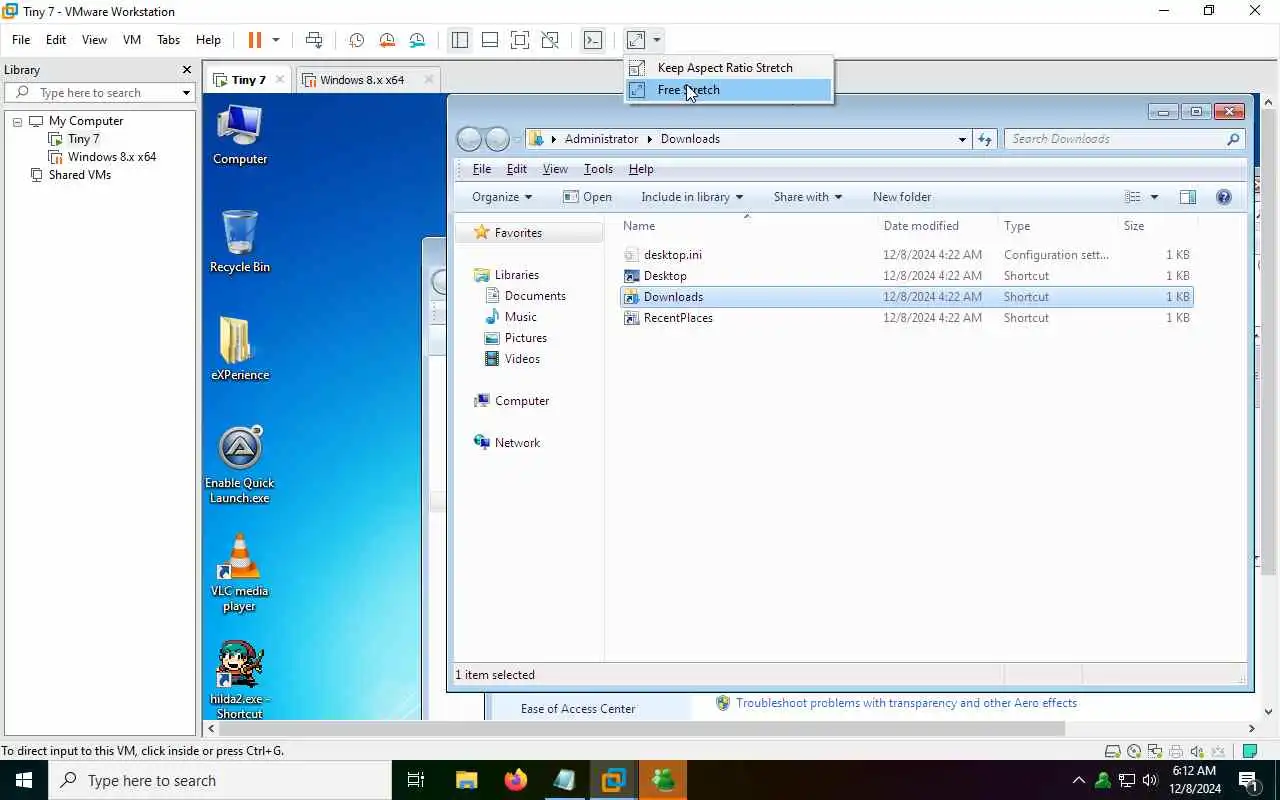The width and height of the screenshot is (1280, 800).
Task: Select the RecentPlaces shortcut
Action: tap(906, 318)
